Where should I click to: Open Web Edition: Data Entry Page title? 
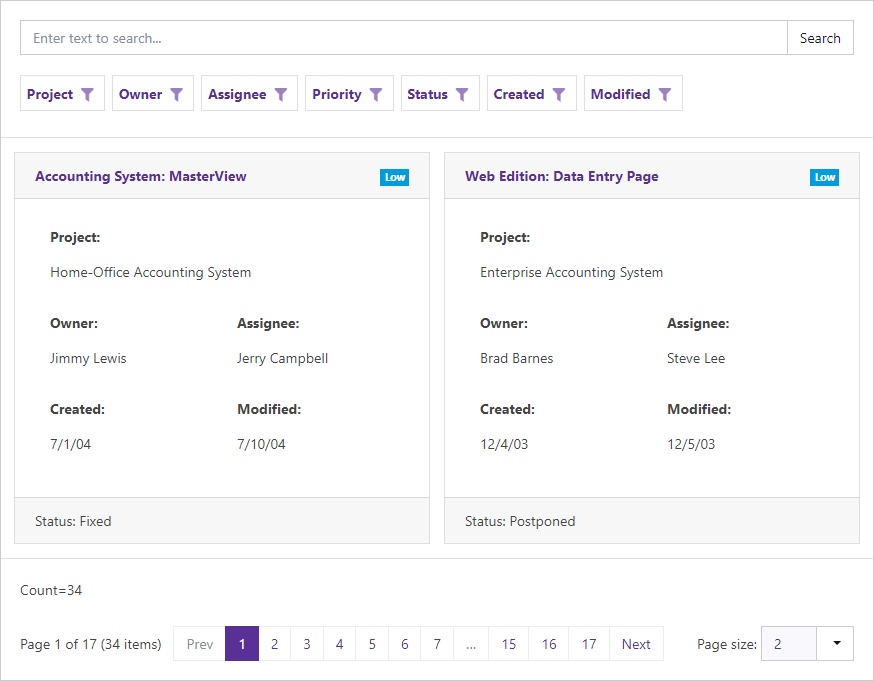click(562, 176)
